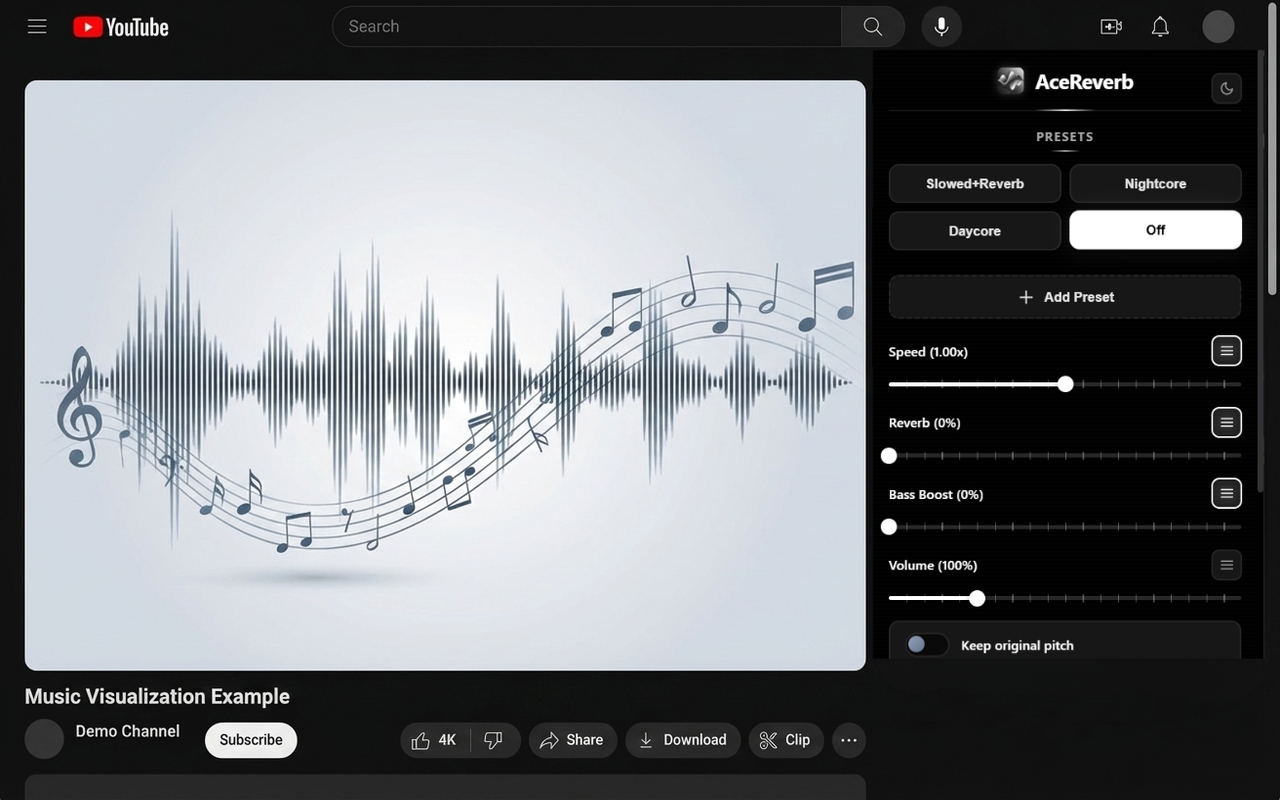This screenshot has height=800, width=1280.
Task: Activate the voice search microphone icon
Action: [x=940, y=26]
